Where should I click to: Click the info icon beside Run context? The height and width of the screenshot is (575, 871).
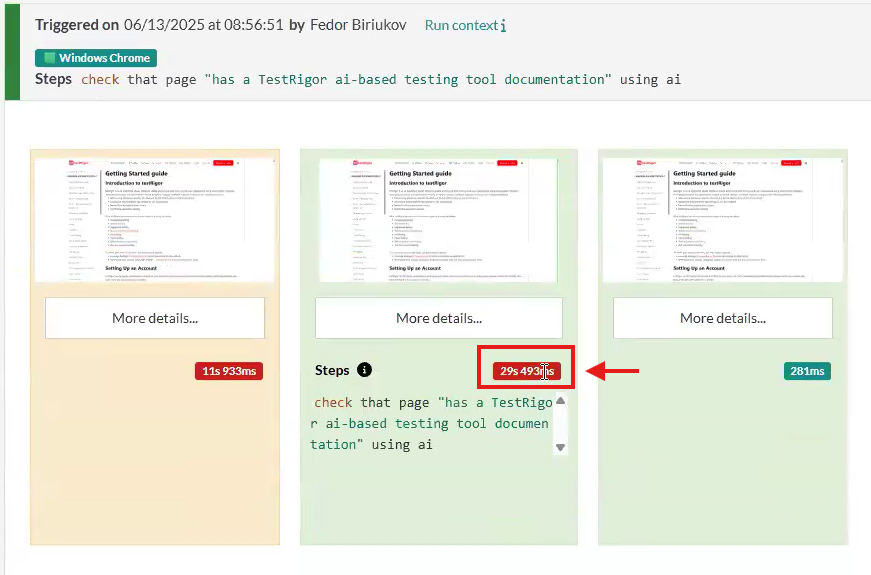503,26
